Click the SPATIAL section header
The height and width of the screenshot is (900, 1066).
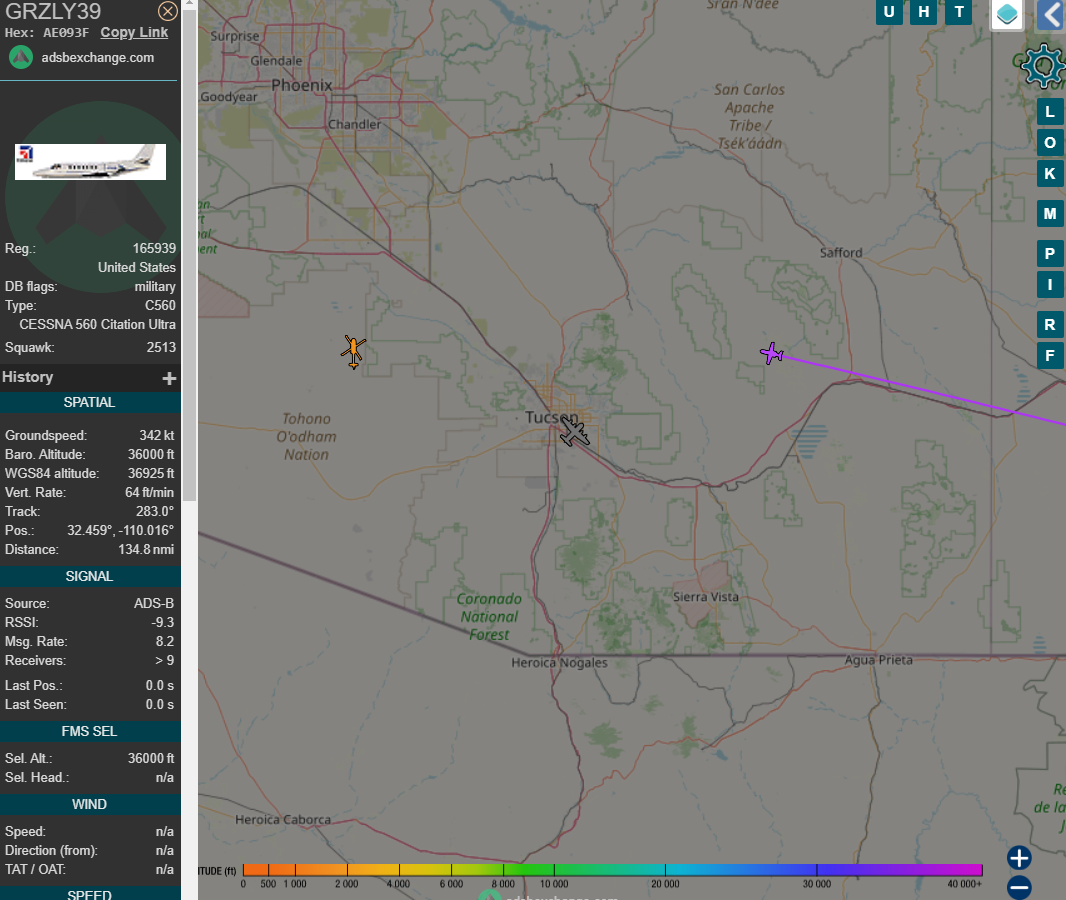tap(90, 402)
